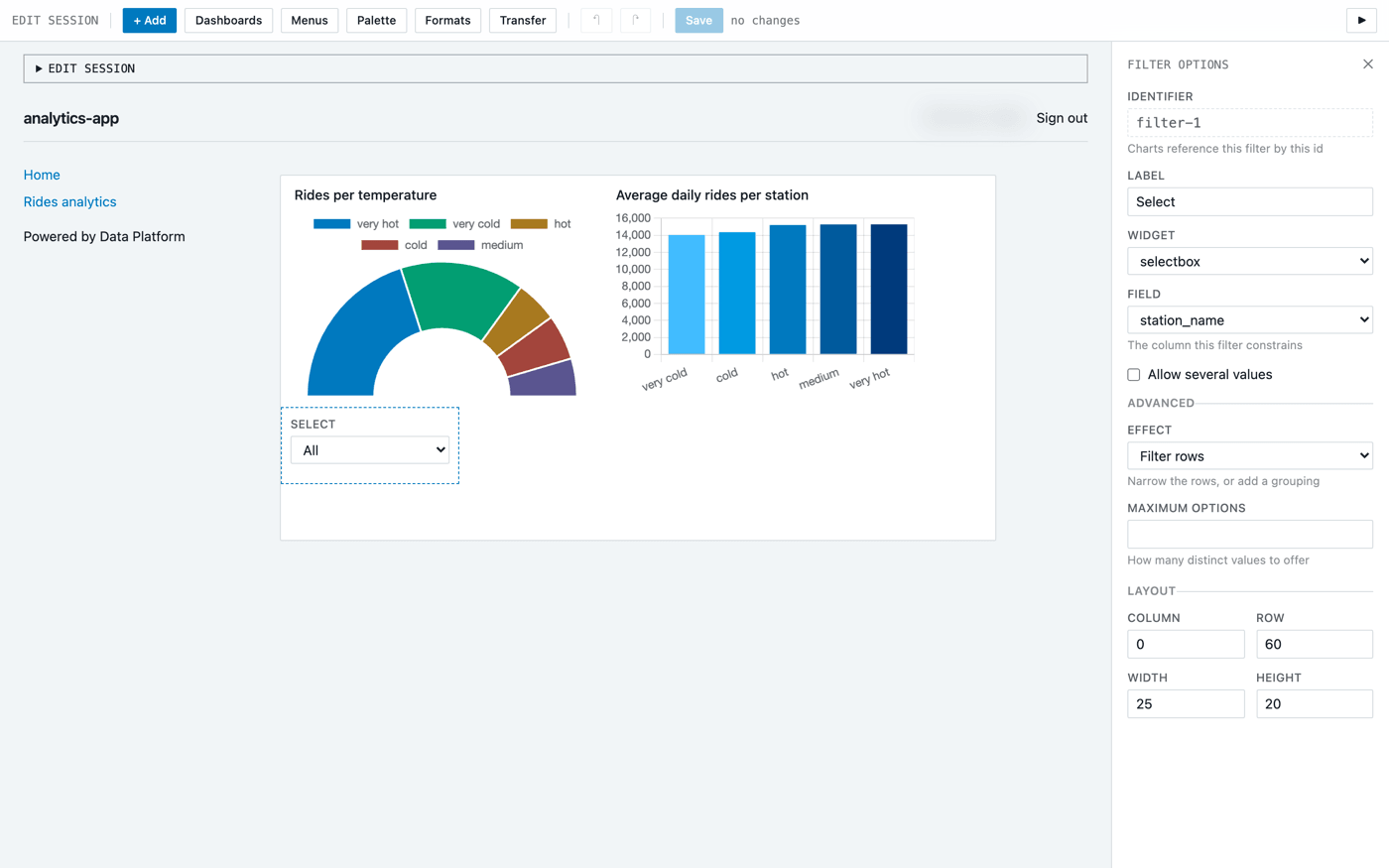
Task: Click the undo arrow icon
Action: [x=596, y=20]
